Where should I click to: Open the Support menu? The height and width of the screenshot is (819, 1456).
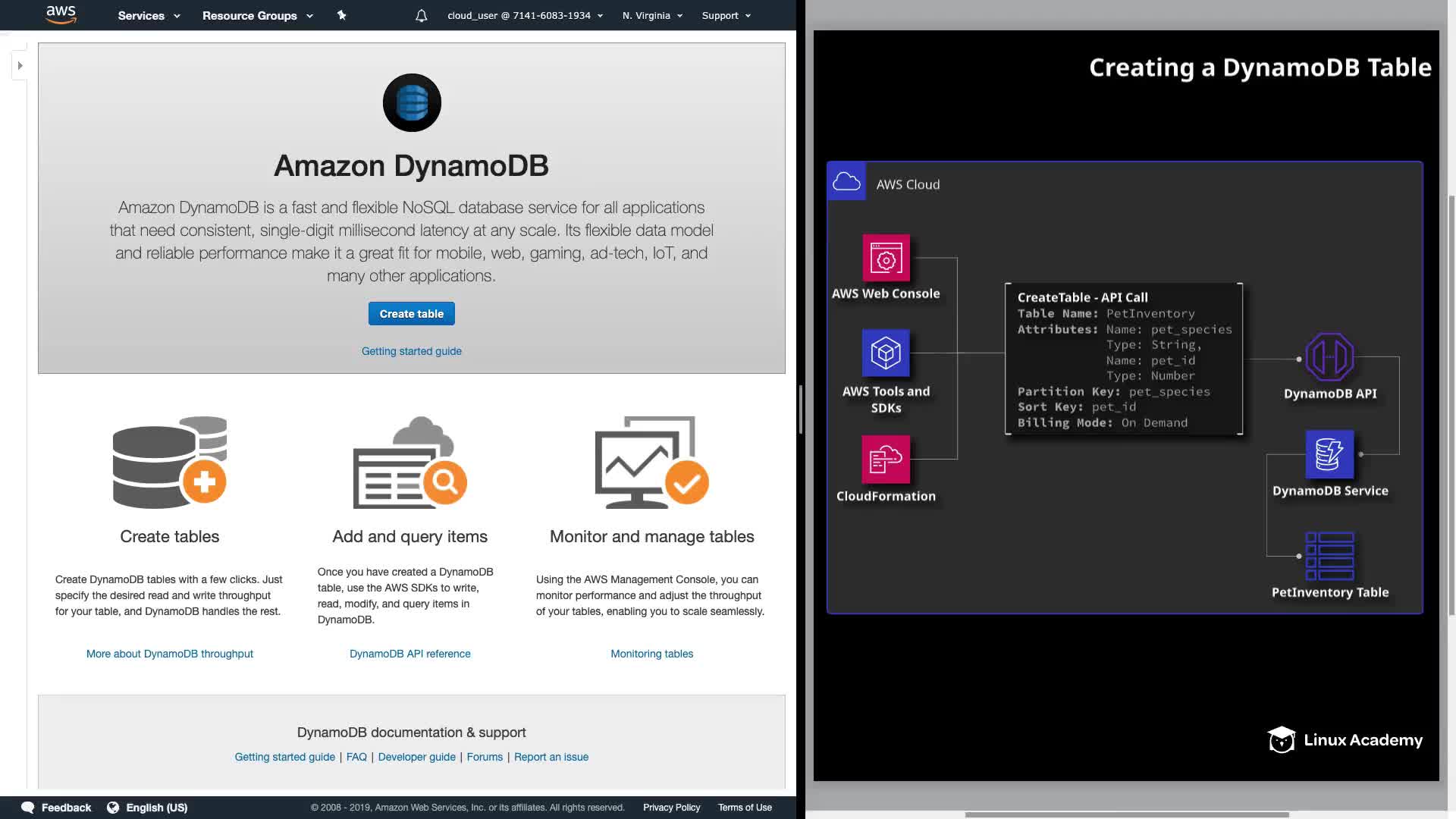[x=726, y=15]
